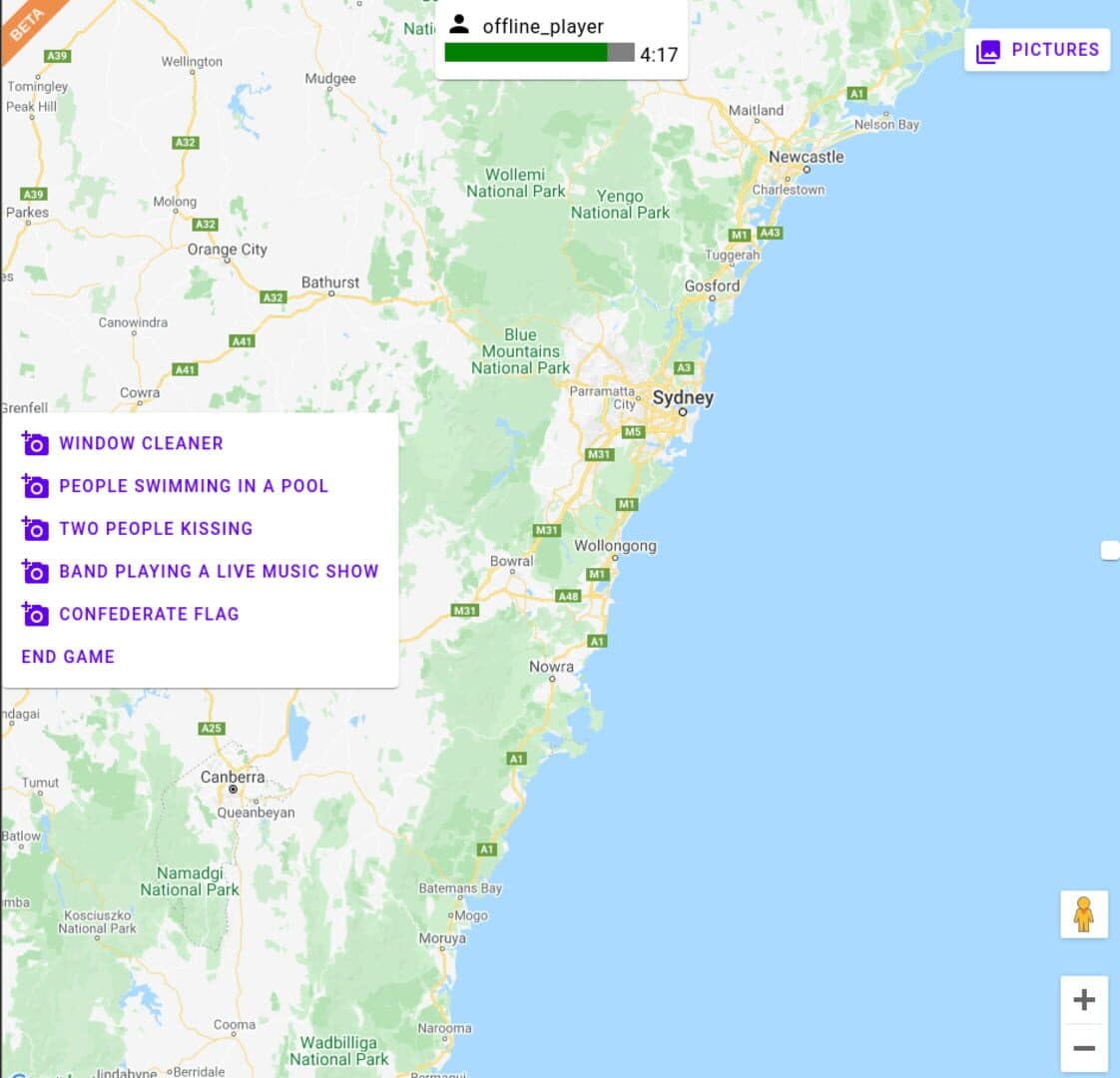Select the Window Cleaner challenge text
Viewport: 1120px width, 1078px height.
(141, 443)
